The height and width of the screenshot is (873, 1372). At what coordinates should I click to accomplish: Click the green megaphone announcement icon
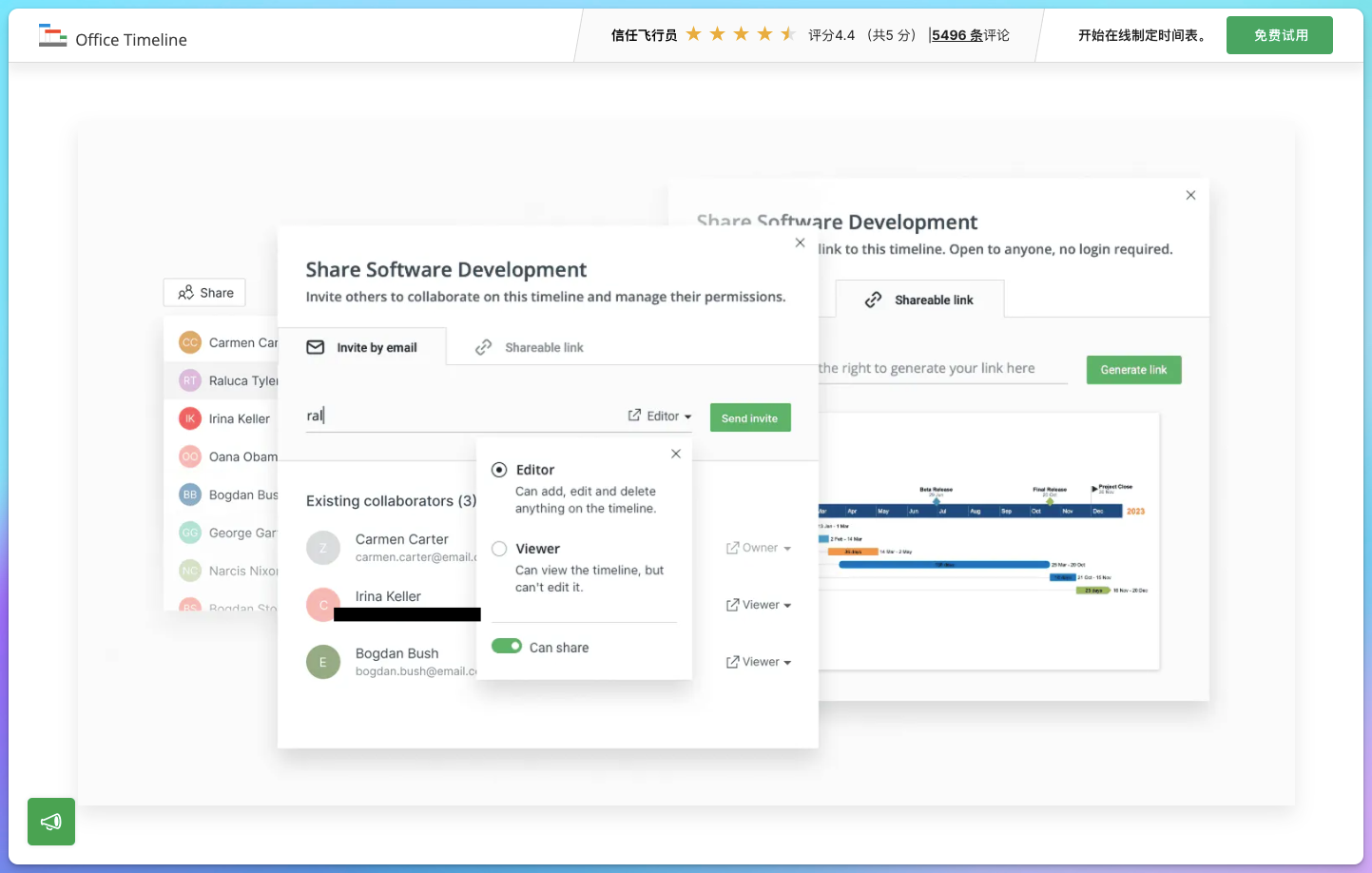51,822
